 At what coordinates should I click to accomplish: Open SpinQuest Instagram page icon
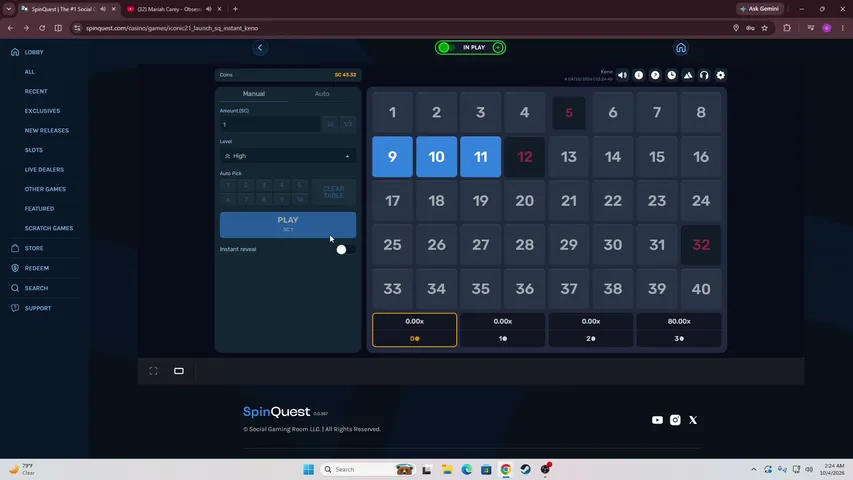click(x=675, y=420)
